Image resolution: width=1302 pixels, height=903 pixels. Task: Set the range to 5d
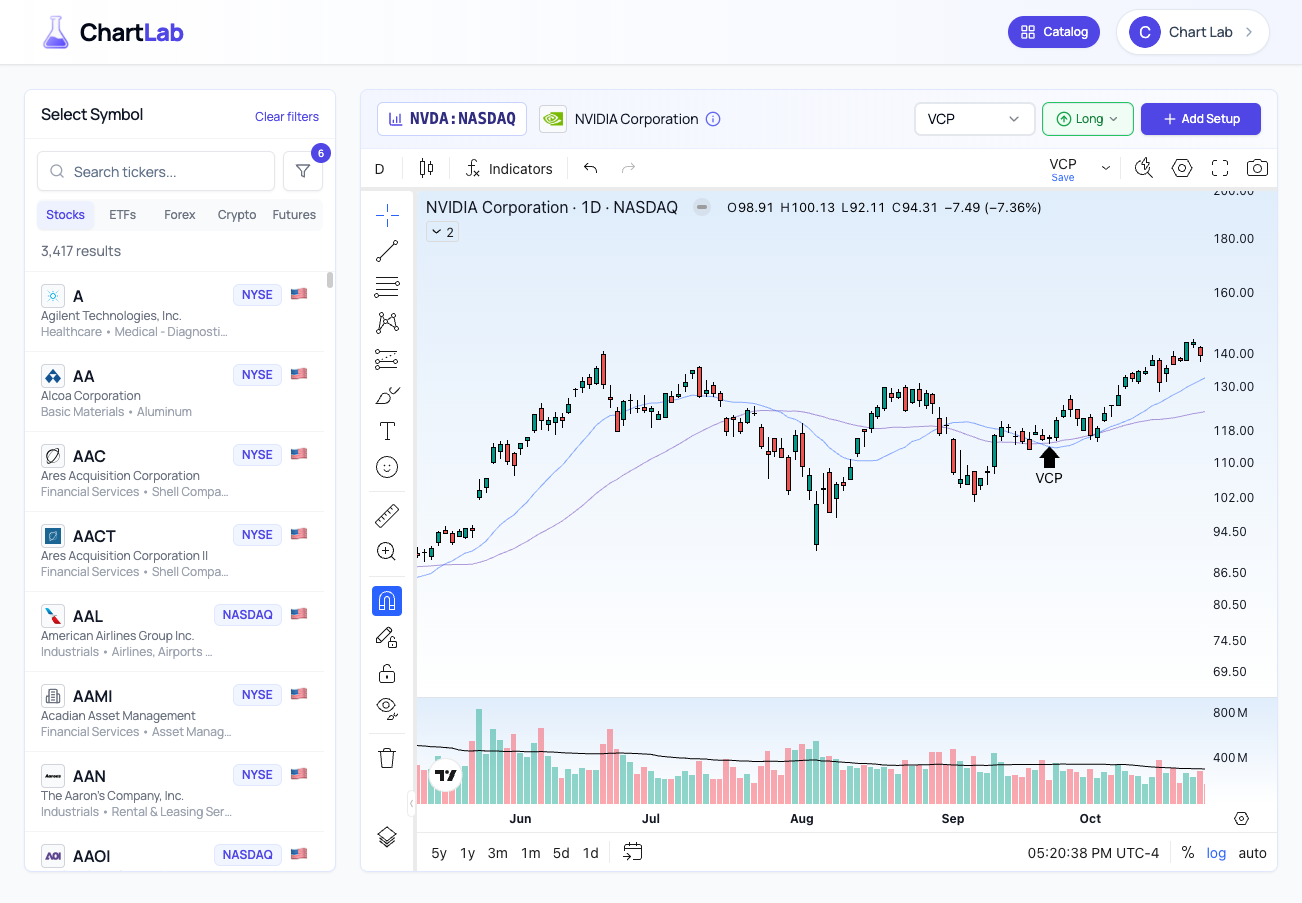coord(561,853)
